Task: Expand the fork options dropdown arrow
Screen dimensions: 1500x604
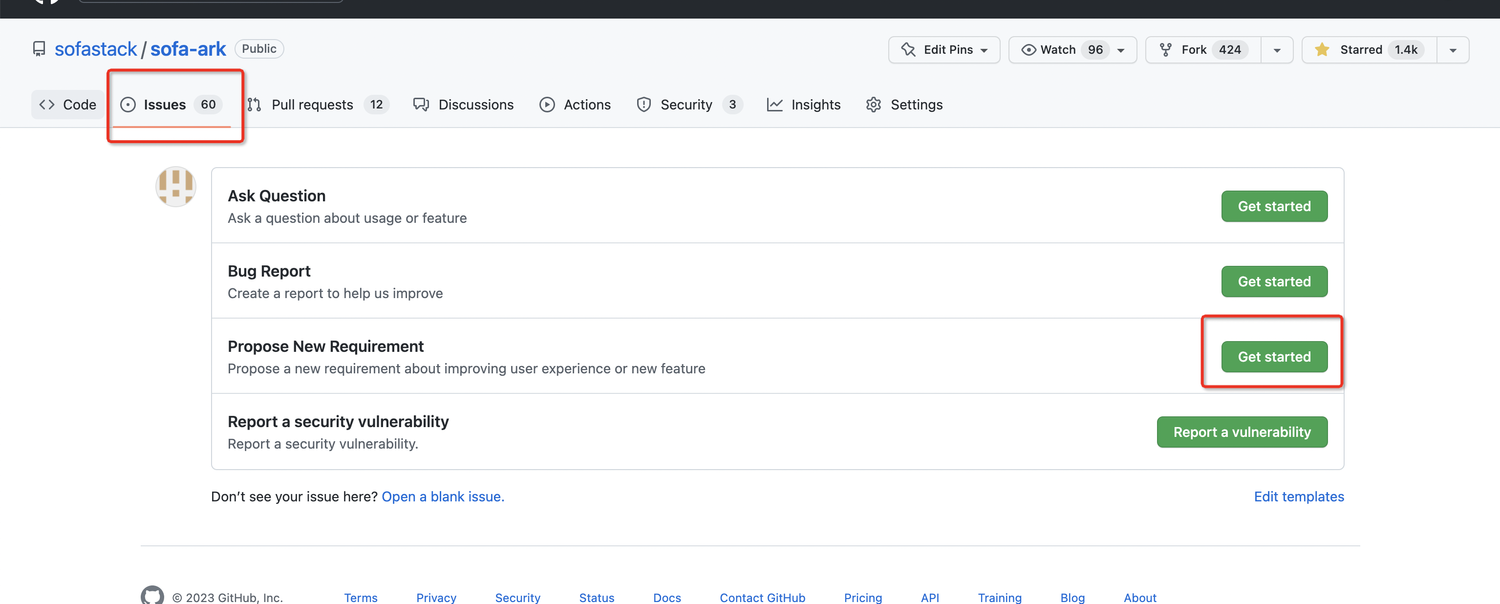Action: (x=1277, y=49)
